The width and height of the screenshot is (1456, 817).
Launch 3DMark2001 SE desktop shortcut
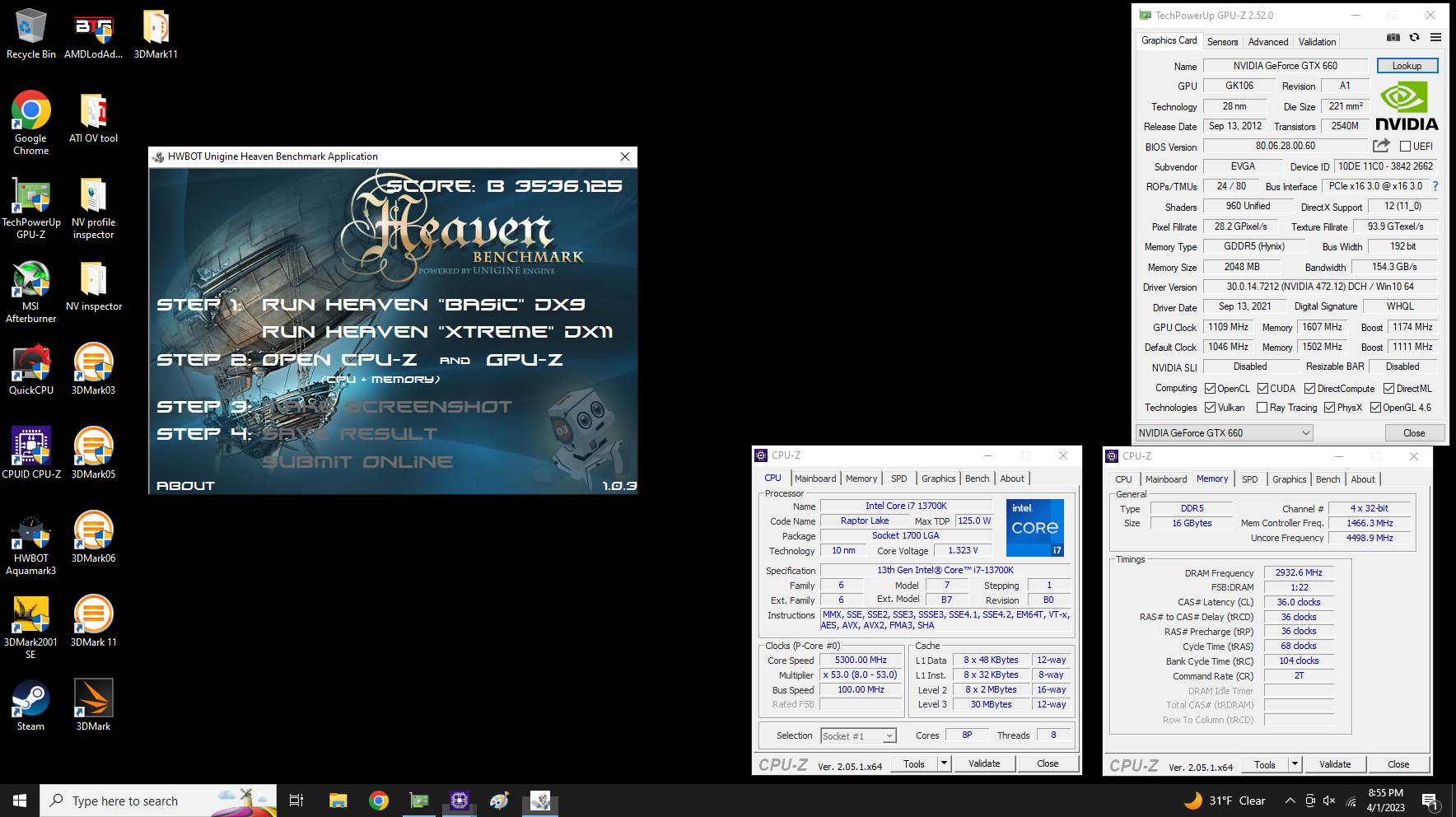[x=31, y=627]
